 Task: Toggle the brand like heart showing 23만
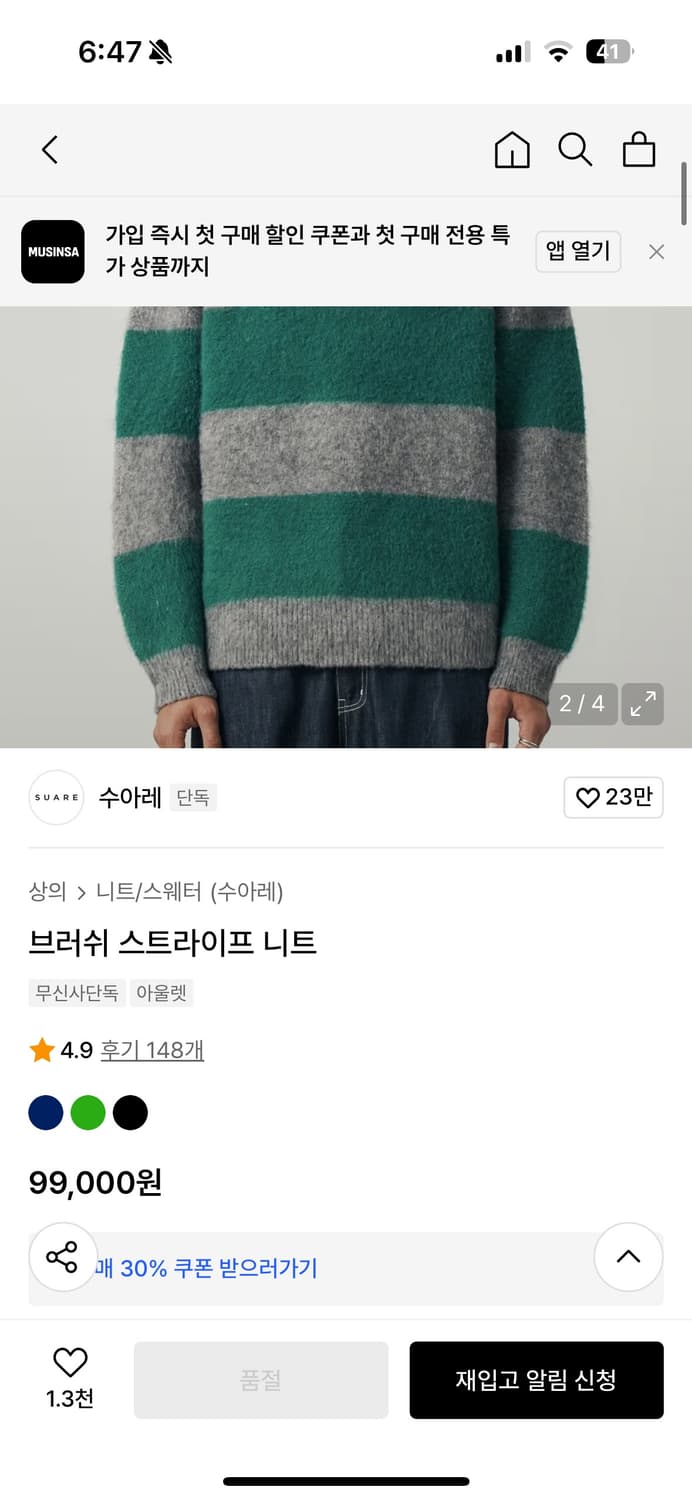click(613, 797)
